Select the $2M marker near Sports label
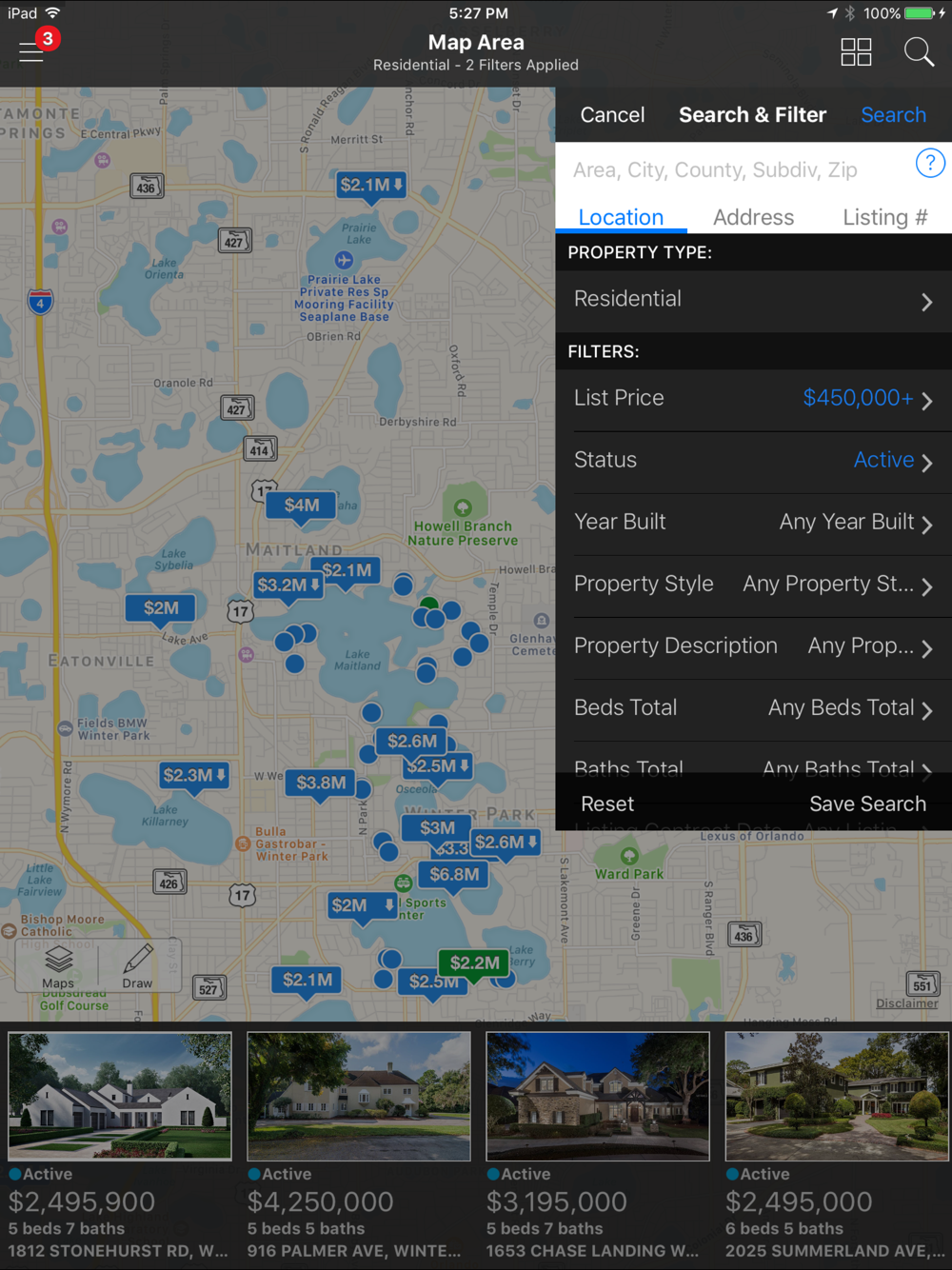Viewport: 952px width, 1270px height. pyautogui.click(x=362, y=905)
